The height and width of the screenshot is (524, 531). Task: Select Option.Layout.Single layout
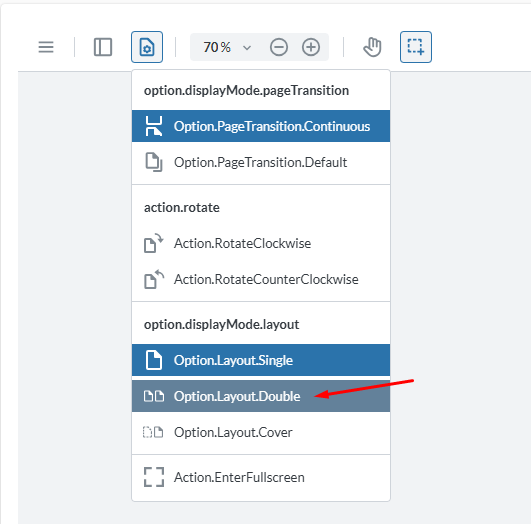pos(261,360)
